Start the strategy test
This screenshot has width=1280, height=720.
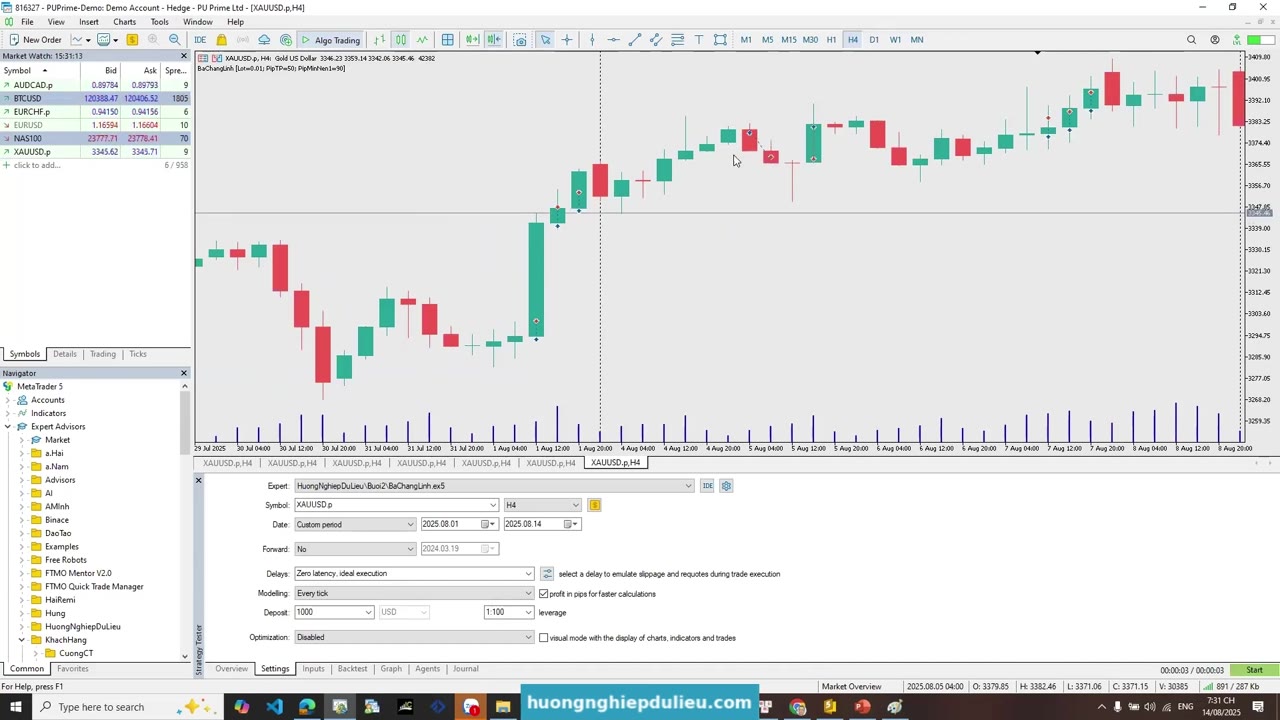[1254, 670]
